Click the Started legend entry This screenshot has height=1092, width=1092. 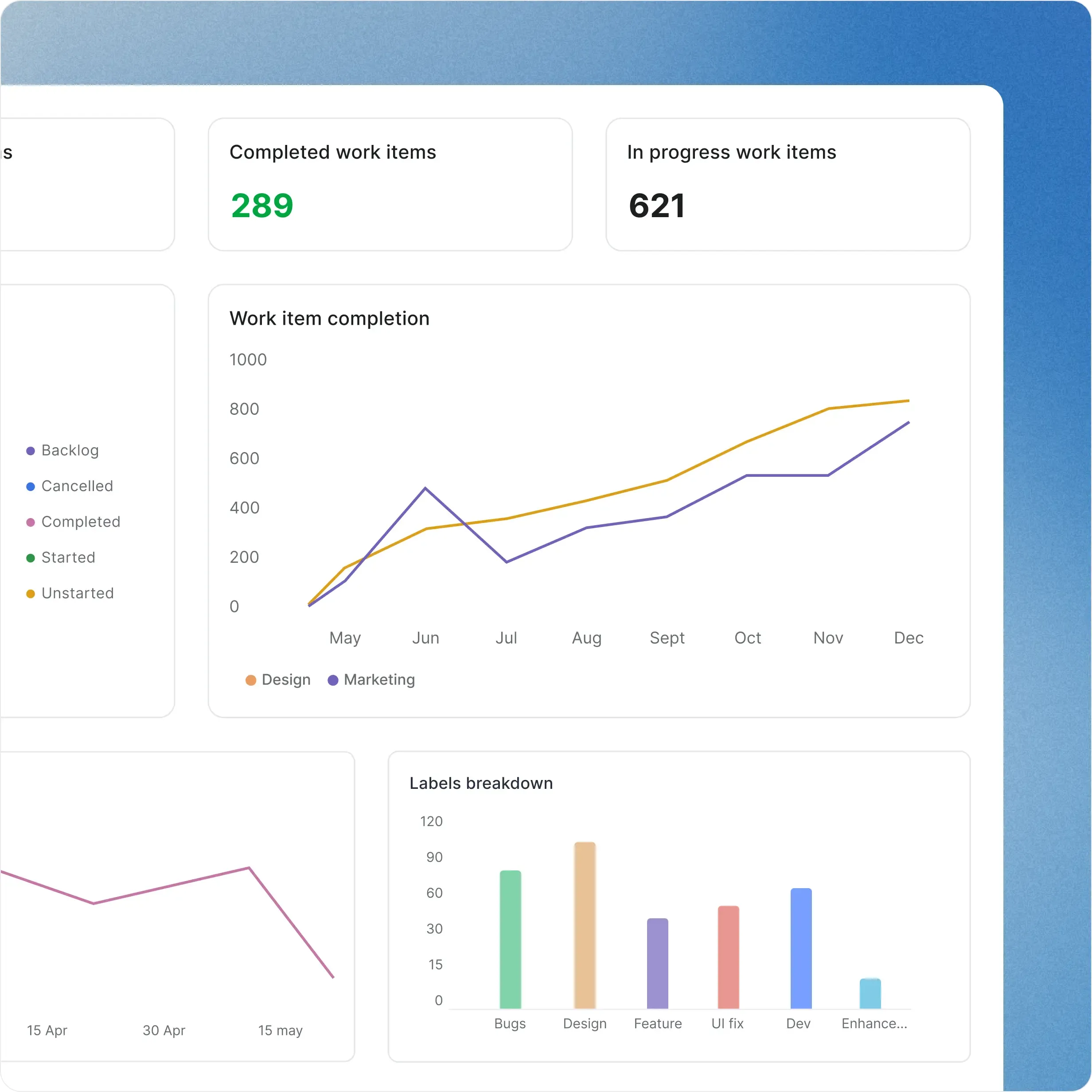pyautogui.click(x=61, y=558)
